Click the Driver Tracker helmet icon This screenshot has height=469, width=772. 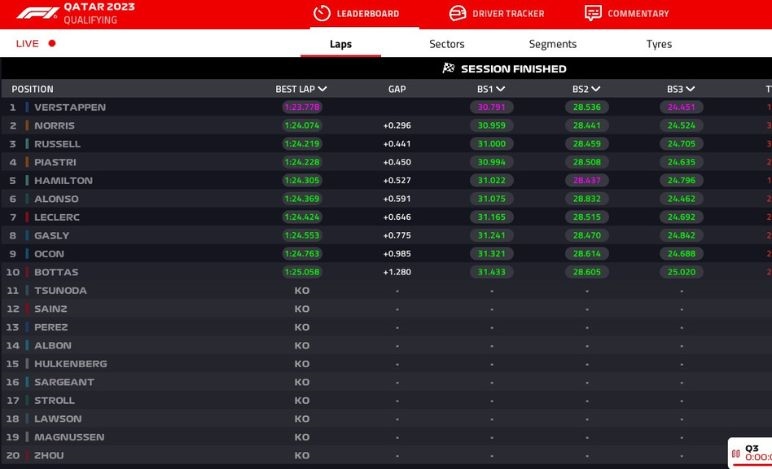pos(457,13)
